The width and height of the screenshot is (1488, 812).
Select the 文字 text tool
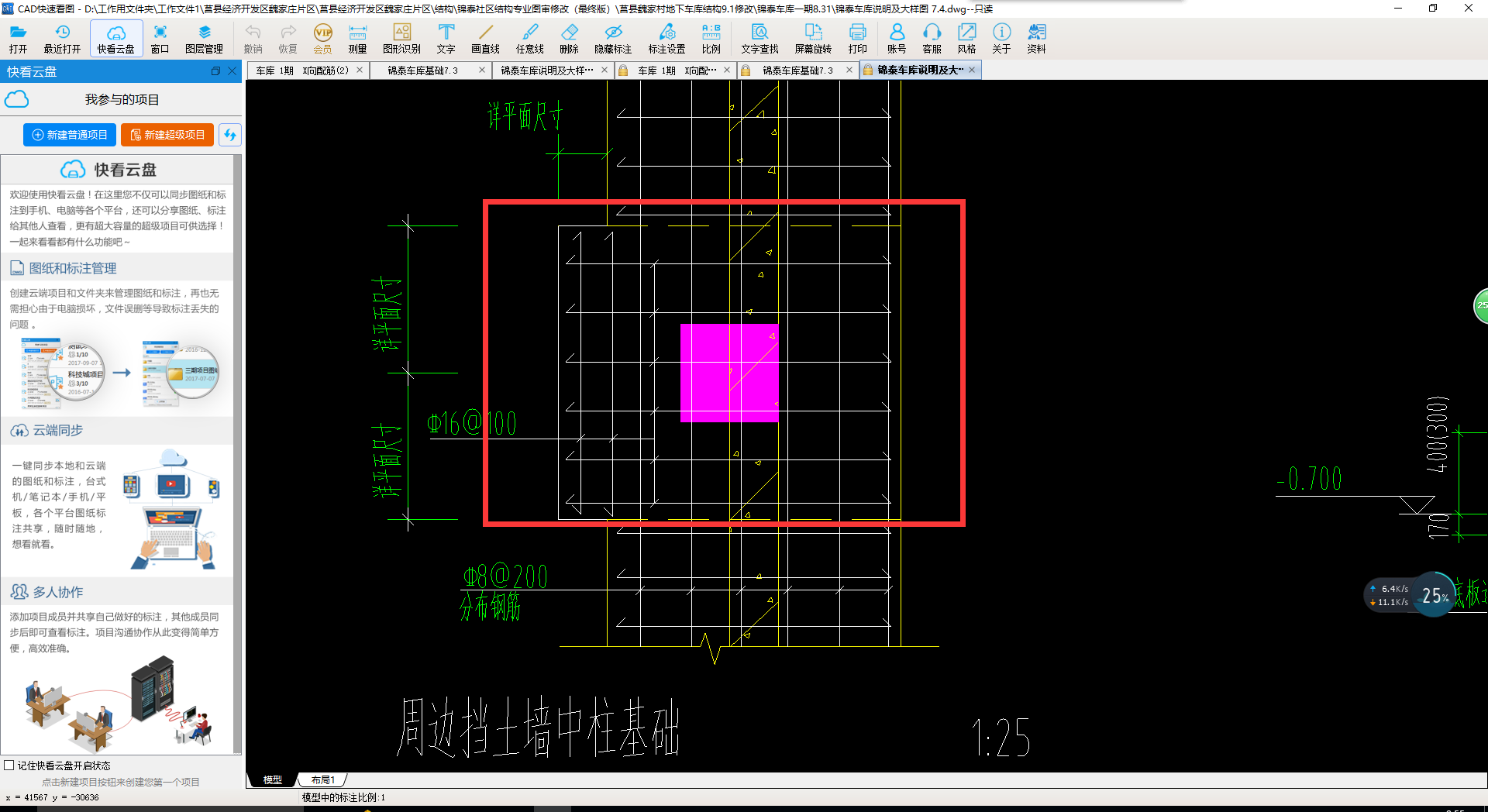point(446,38)
